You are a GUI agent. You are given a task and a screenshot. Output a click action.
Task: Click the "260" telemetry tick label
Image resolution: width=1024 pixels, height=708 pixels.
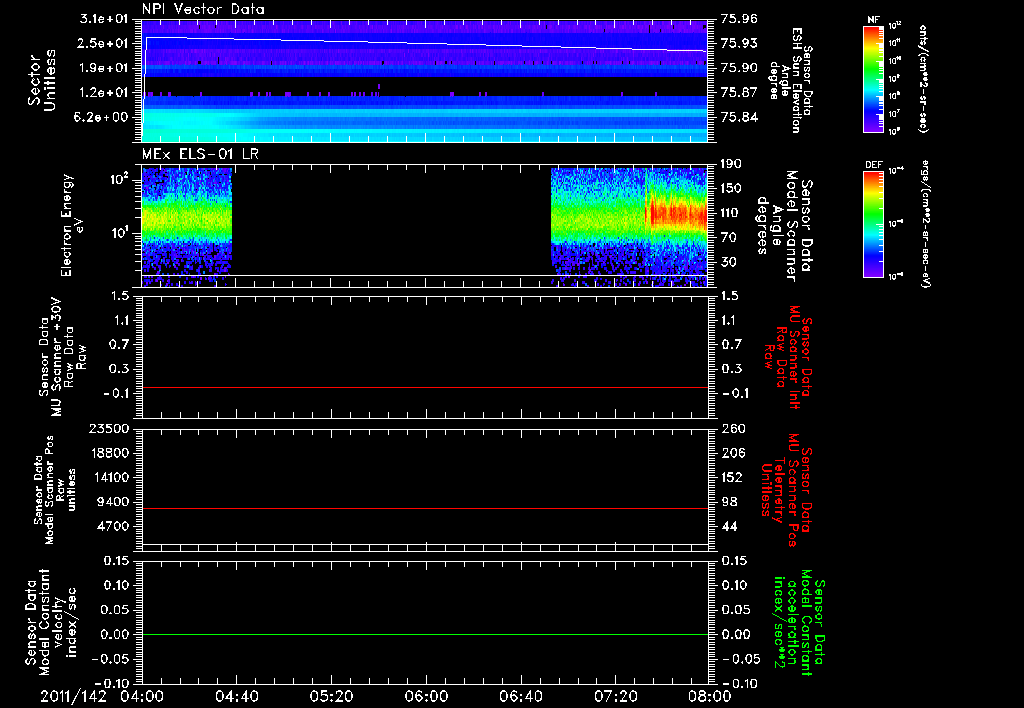(x=731, y=428)
